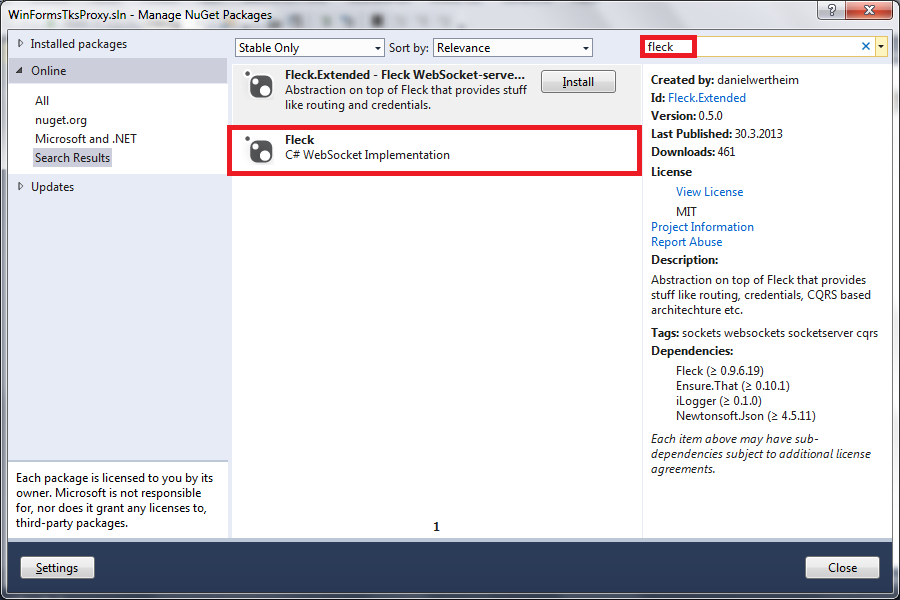Image resolution: width=900 pixels, height=600 pixels.
Task: Click the MIT license text
Action: (x=686, y=211)
